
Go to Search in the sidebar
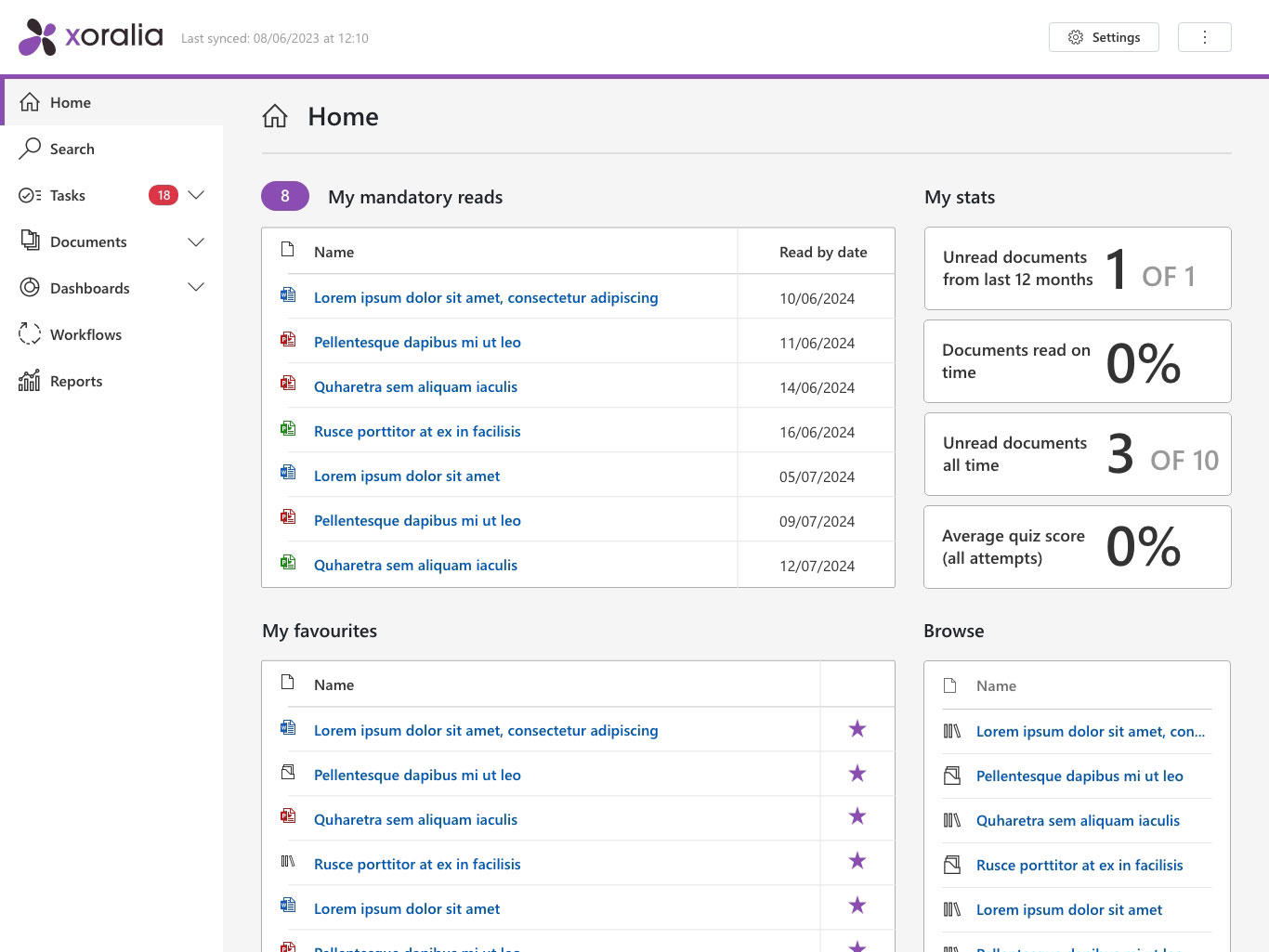click(72, 149)
